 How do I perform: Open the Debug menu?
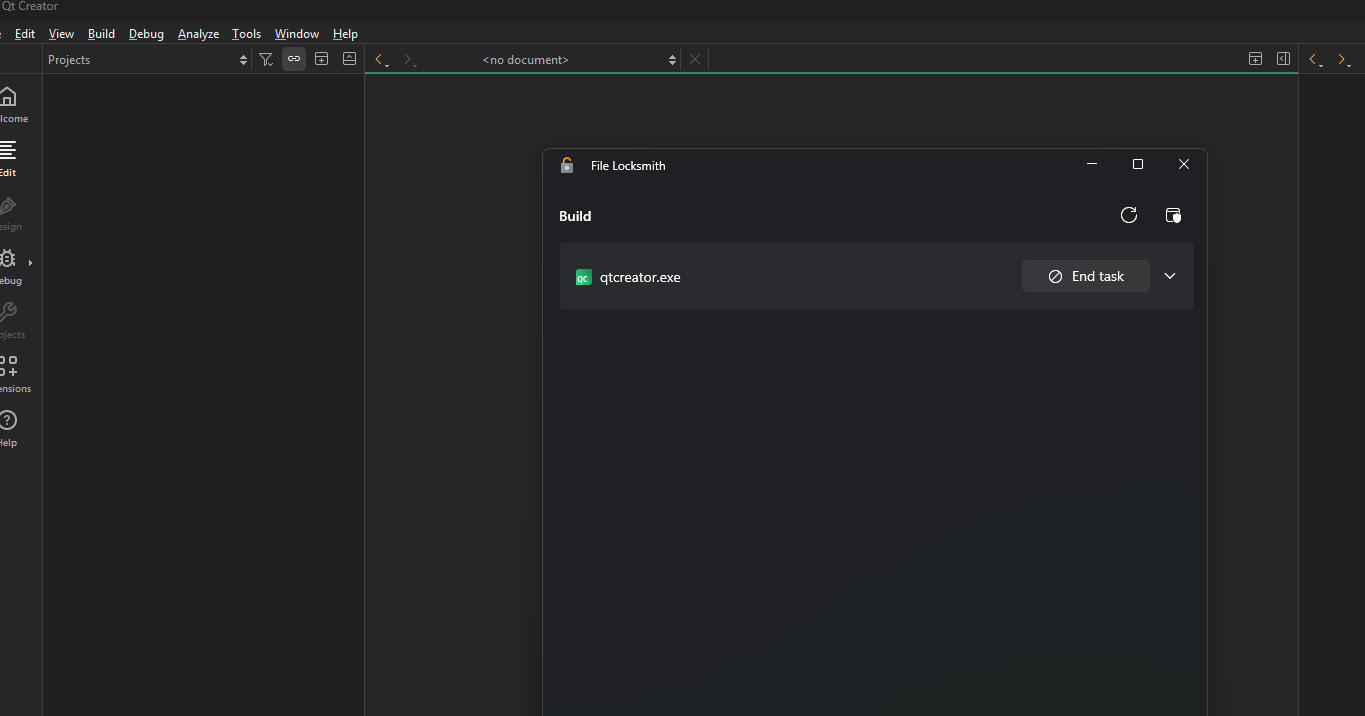point(146,34)
